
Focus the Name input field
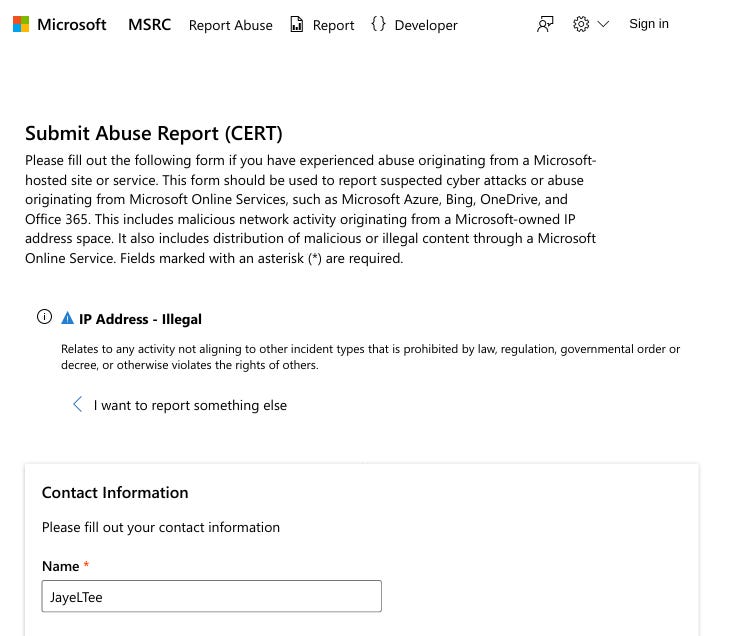coord(211,596)
